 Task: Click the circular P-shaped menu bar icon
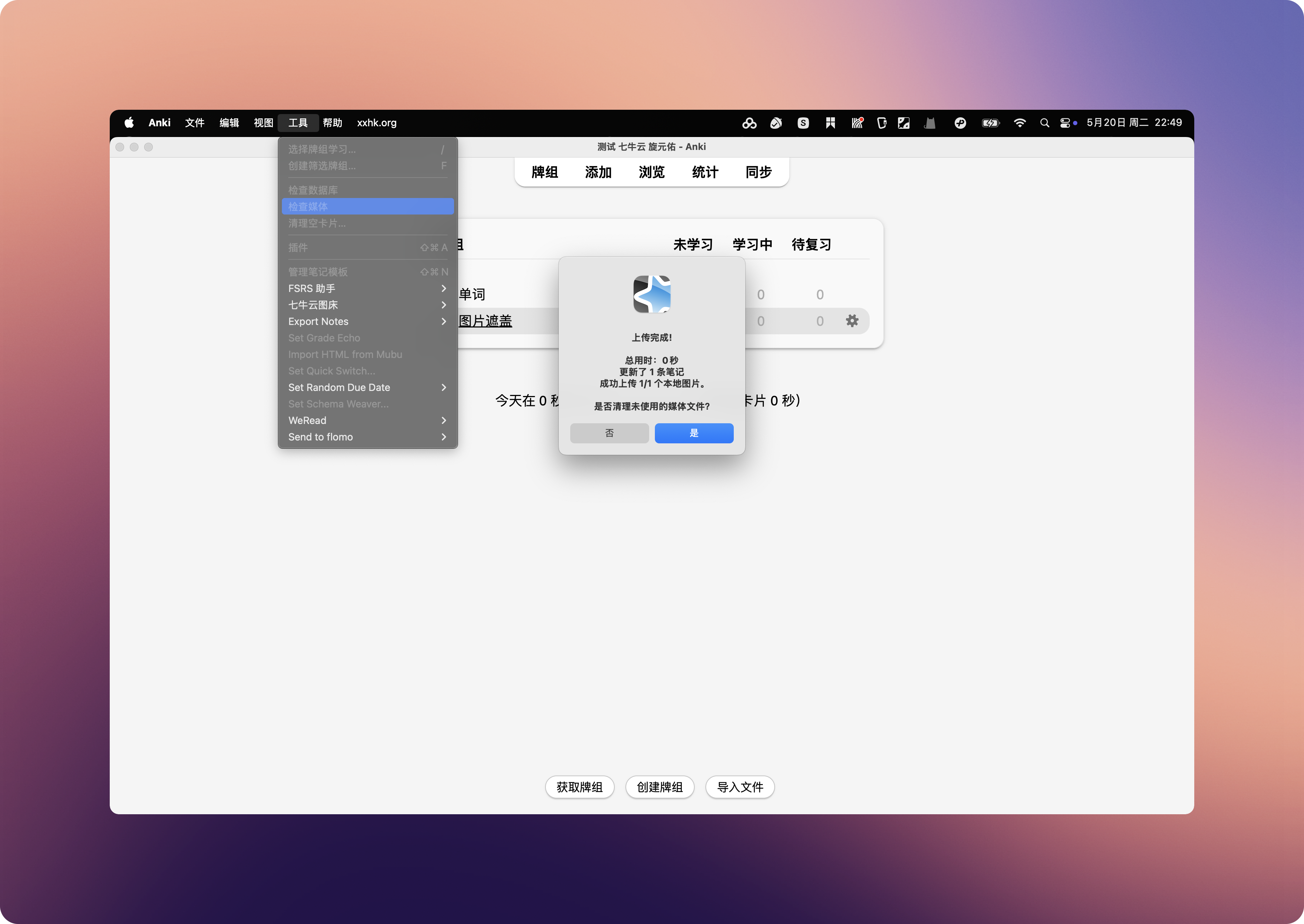click(960, 123)
